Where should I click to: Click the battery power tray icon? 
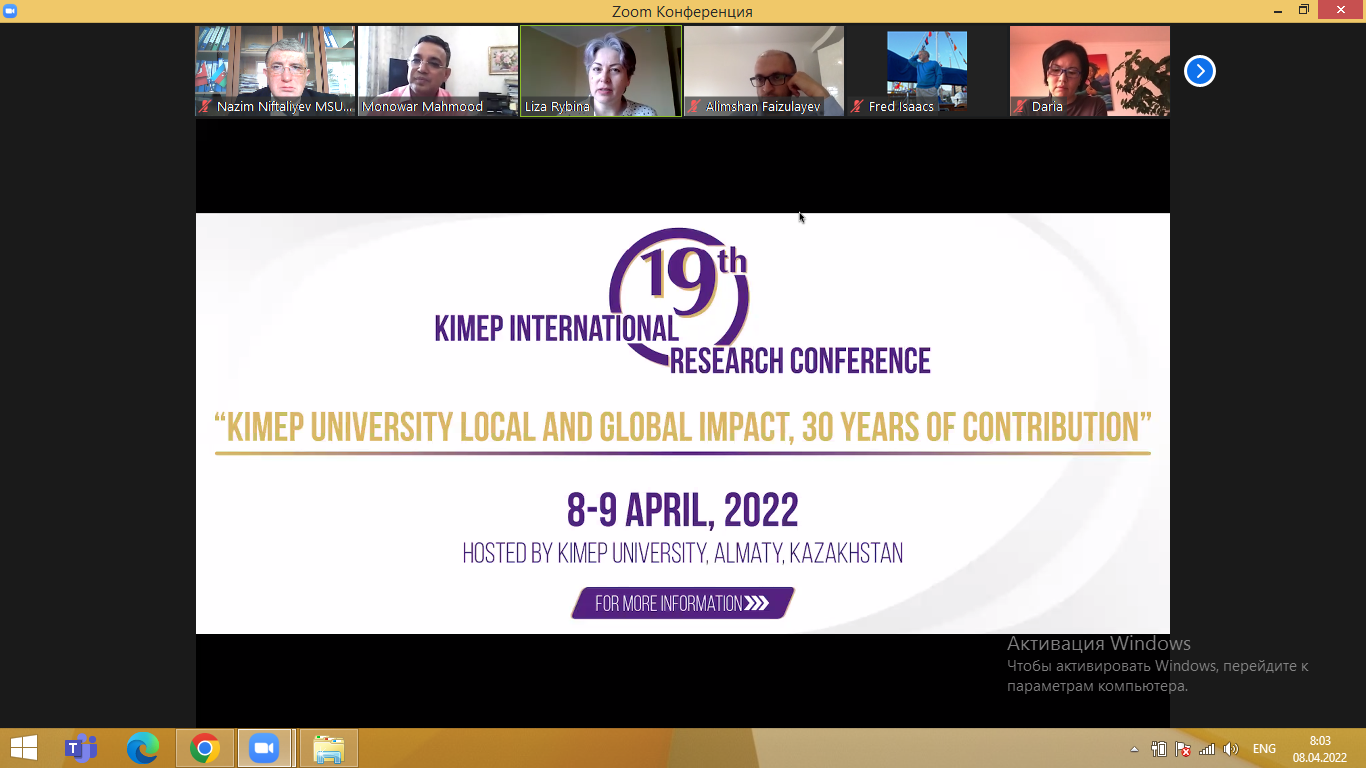[x=1159, y=749]
